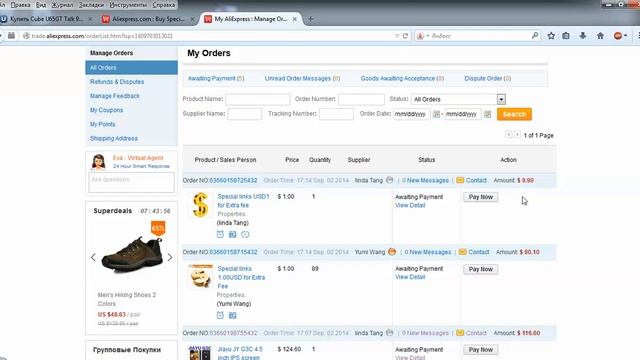Screen dimensions: 640x360
Task: Show next Superdeals item arrow
Action: tap(170, 257)
